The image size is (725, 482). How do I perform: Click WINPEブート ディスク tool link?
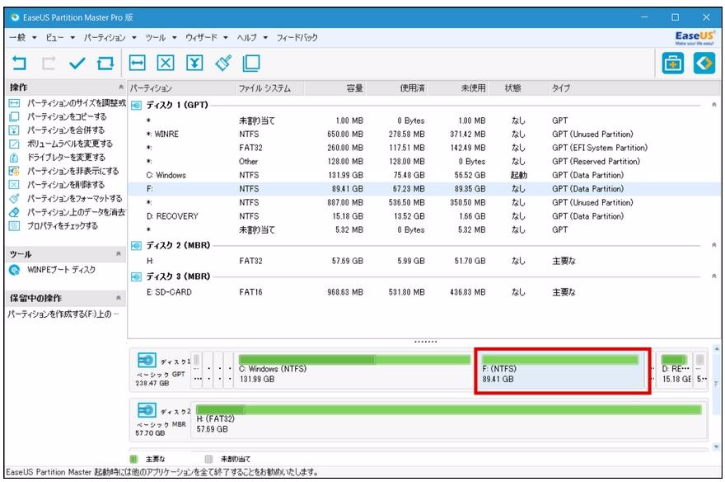pos(61,270)
